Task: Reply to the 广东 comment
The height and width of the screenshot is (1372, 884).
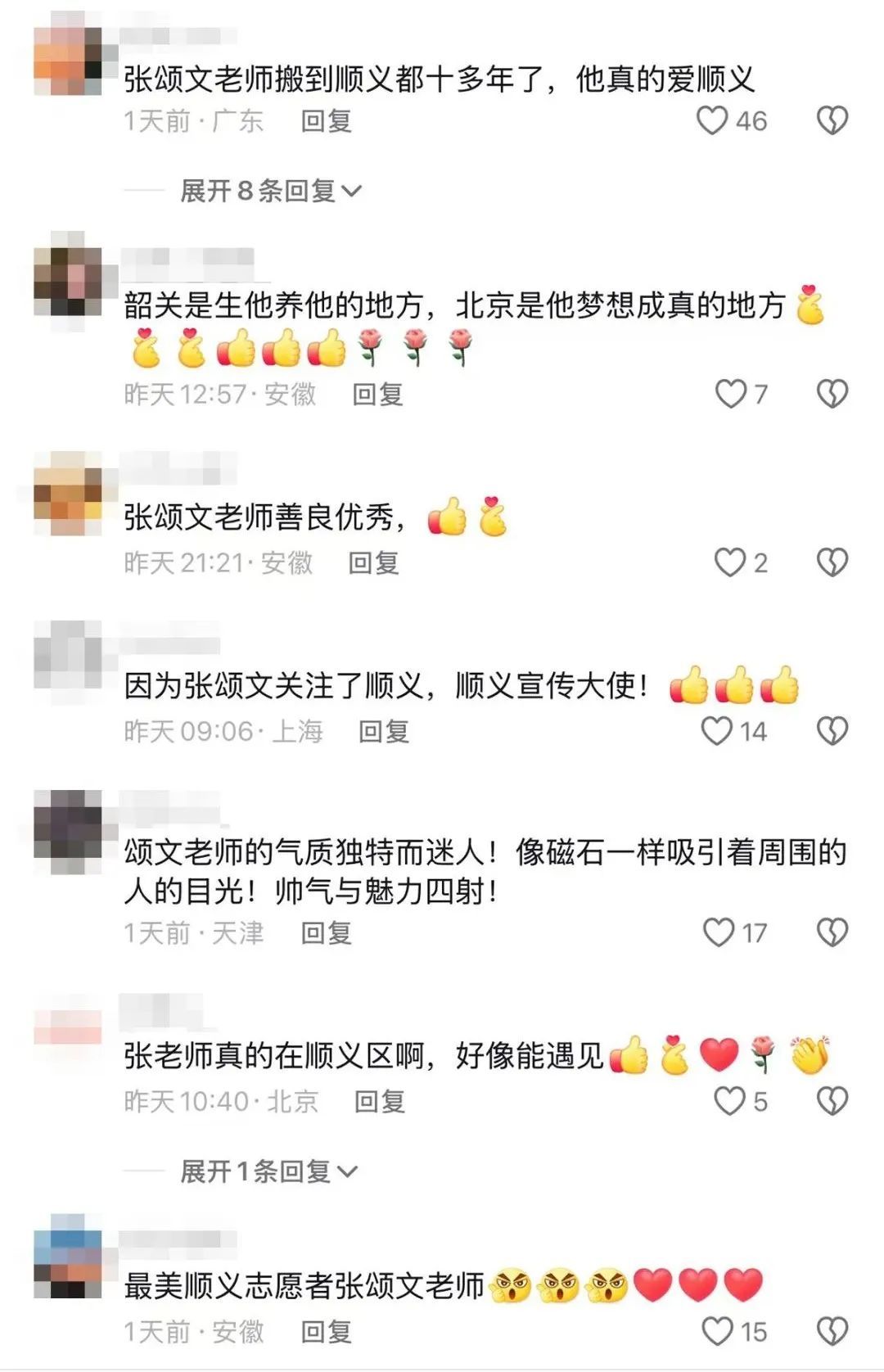Action: (x=326, y=121)
